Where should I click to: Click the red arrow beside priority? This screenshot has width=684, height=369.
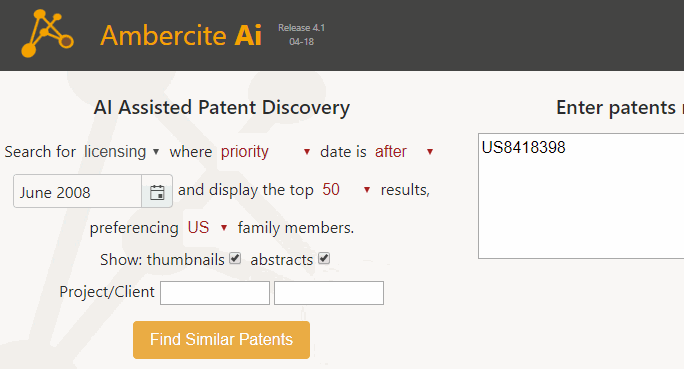coord(307,152)
